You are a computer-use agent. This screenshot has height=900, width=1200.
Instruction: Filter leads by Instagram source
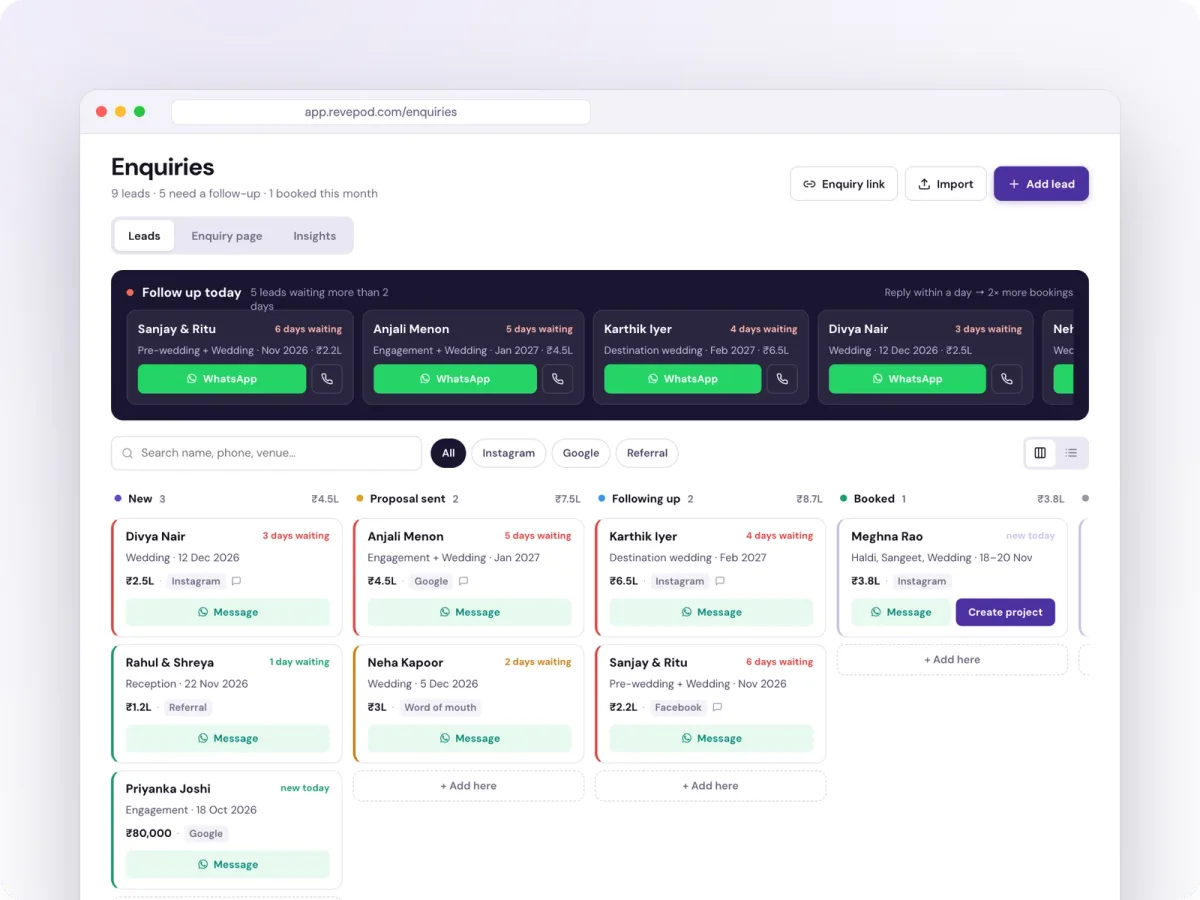[x=509, y=453]
